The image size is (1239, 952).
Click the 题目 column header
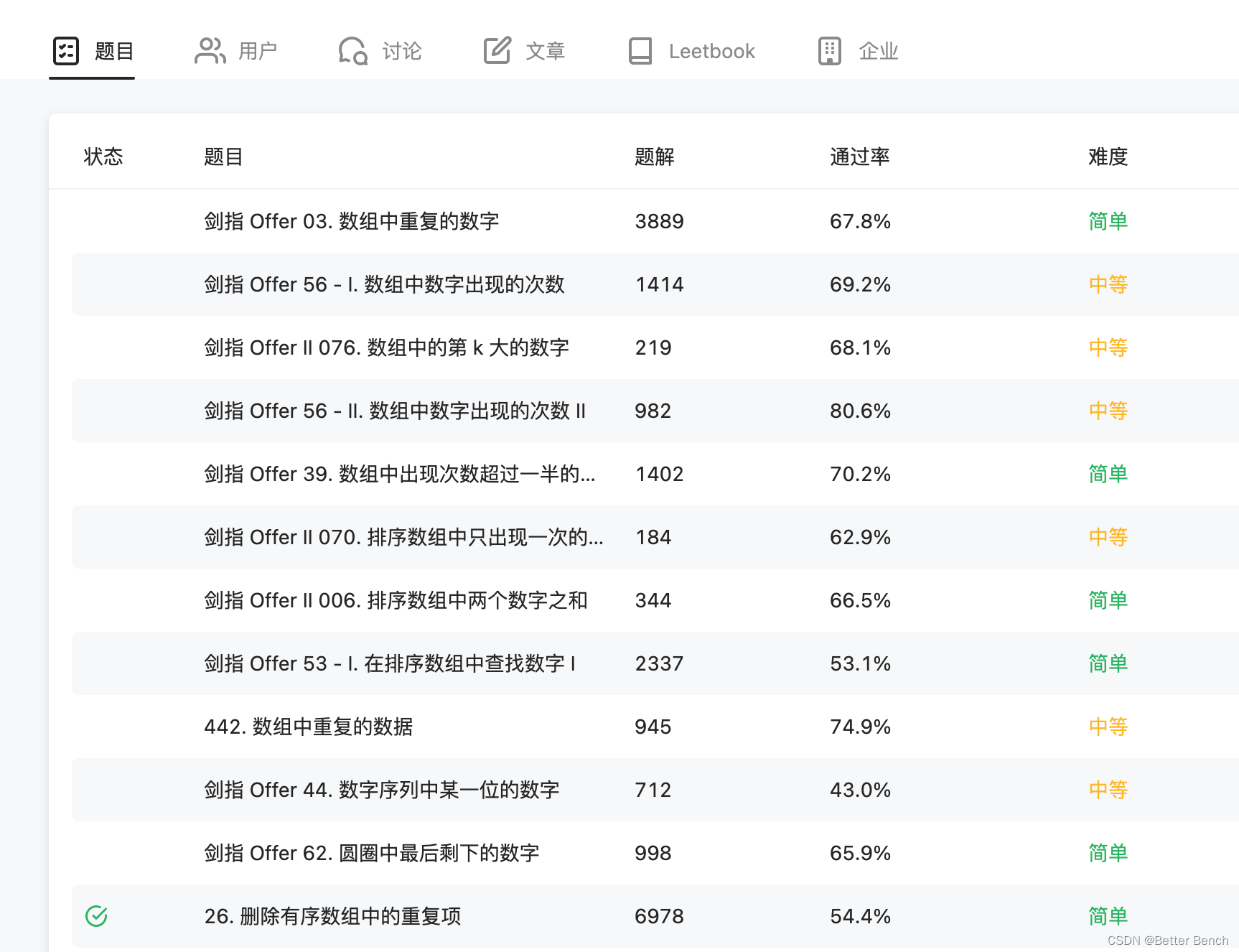coord(223,157)
